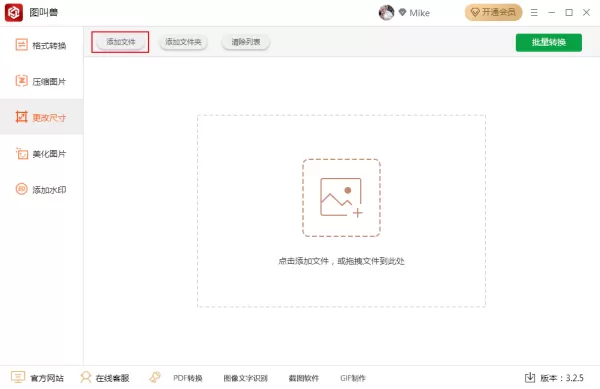
Task: Click the user avatar picture
Action: tap(386, 13)
